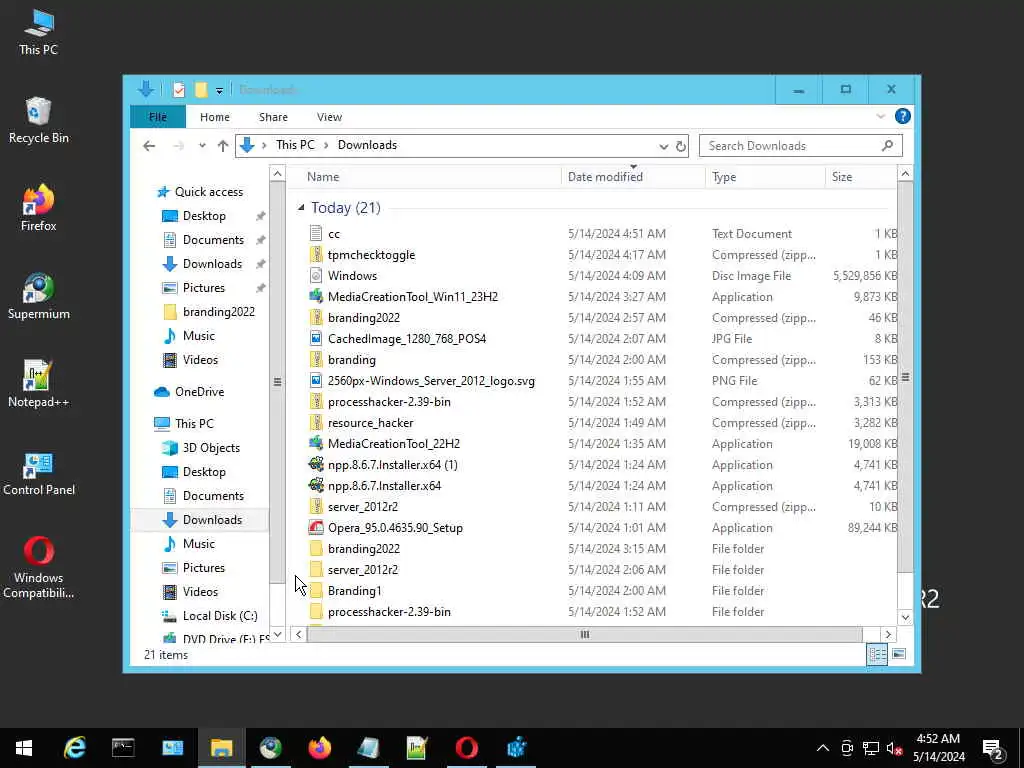Open the Windows Start button
The image size is (1024, 768).
24,748
